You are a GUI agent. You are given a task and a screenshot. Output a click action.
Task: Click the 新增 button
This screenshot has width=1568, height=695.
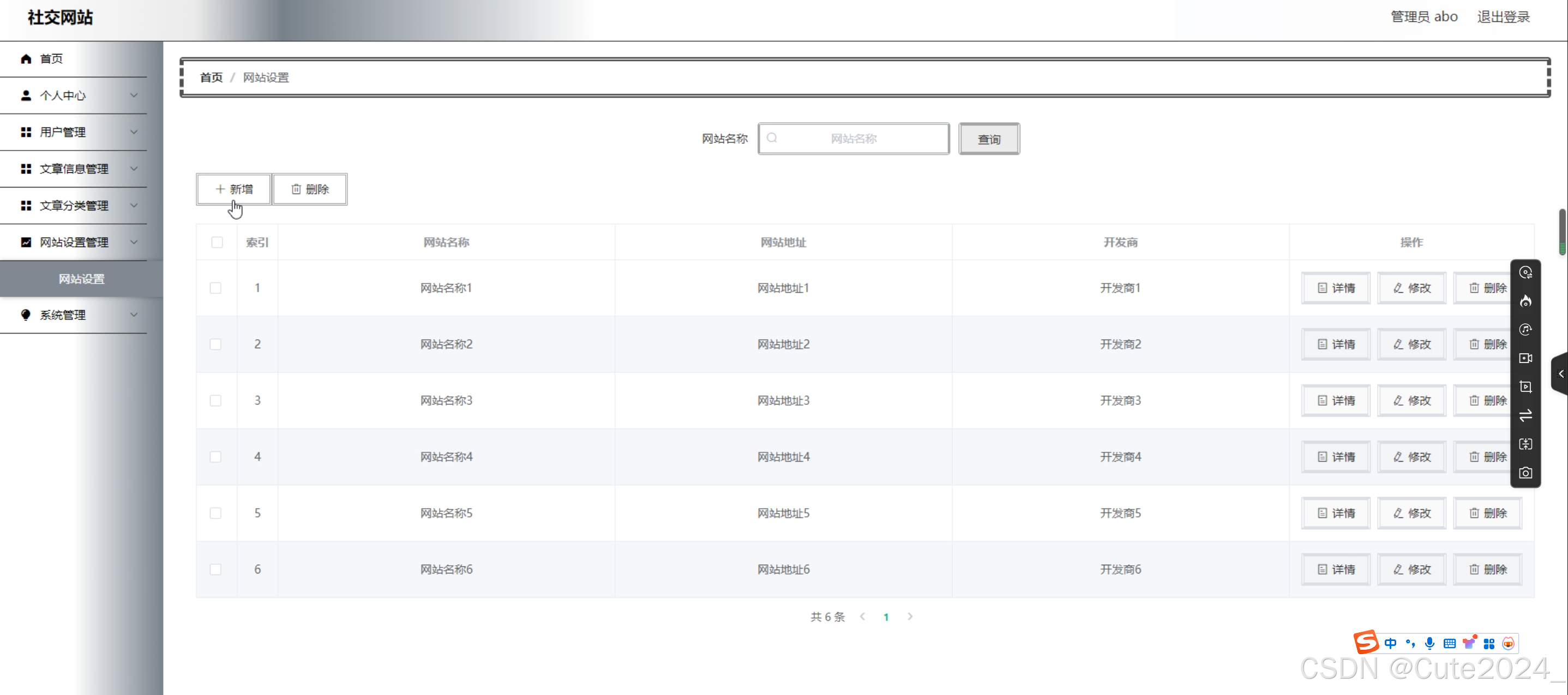pos(234,189)
